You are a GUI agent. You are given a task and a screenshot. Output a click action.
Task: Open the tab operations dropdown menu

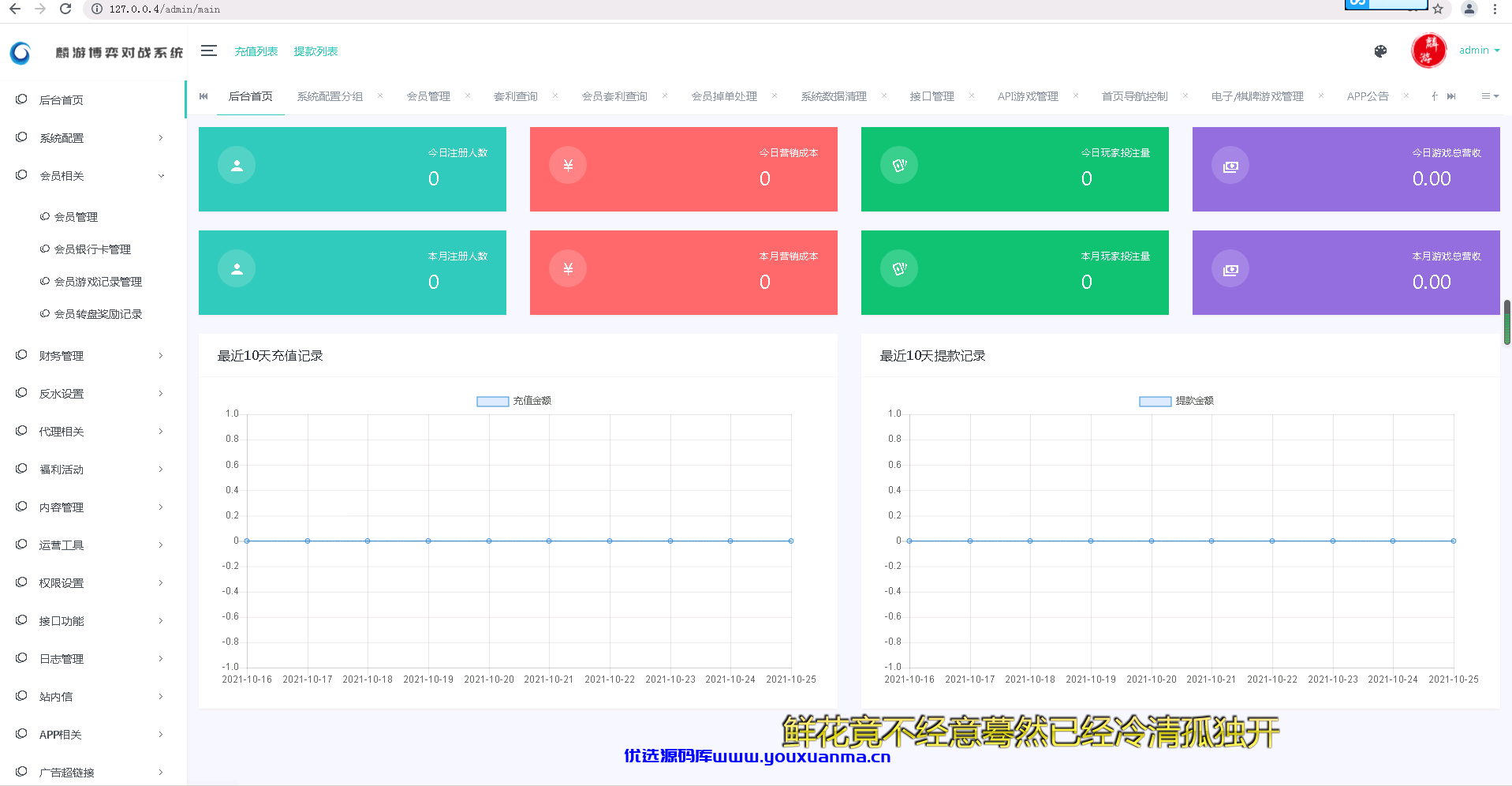coord(1489,96)
